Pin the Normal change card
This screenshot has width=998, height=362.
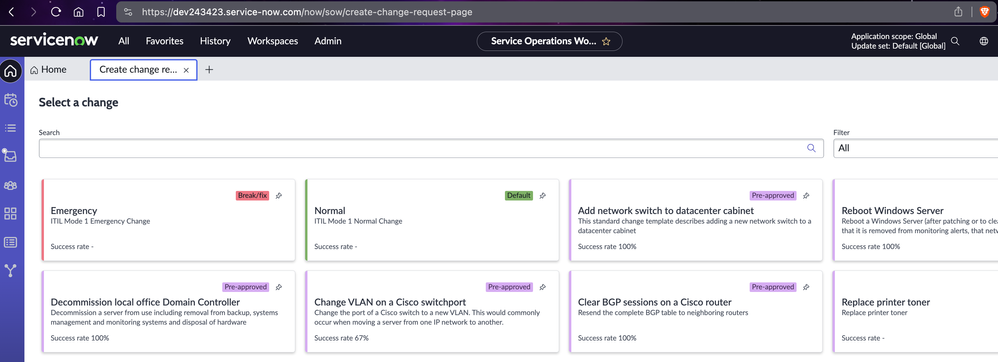tap(542, 196)
